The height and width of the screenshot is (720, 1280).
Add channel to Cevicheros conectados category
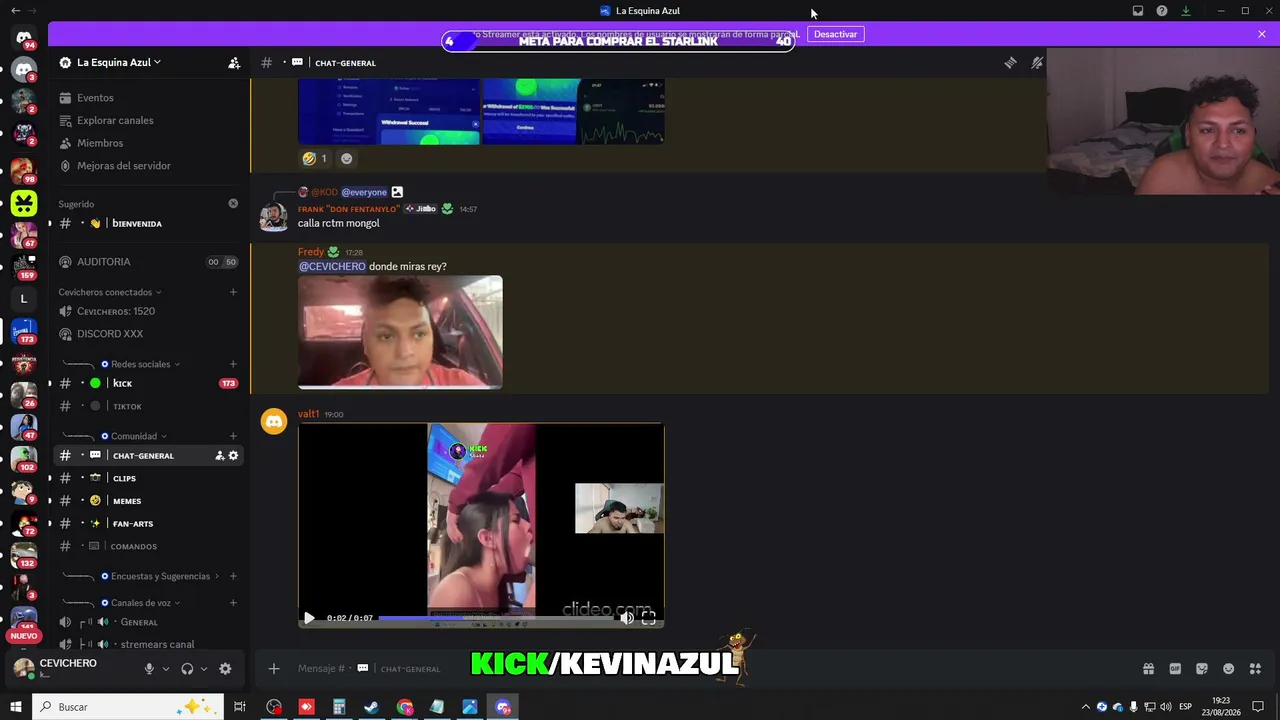pyautogui.click(x=233, y=292)
